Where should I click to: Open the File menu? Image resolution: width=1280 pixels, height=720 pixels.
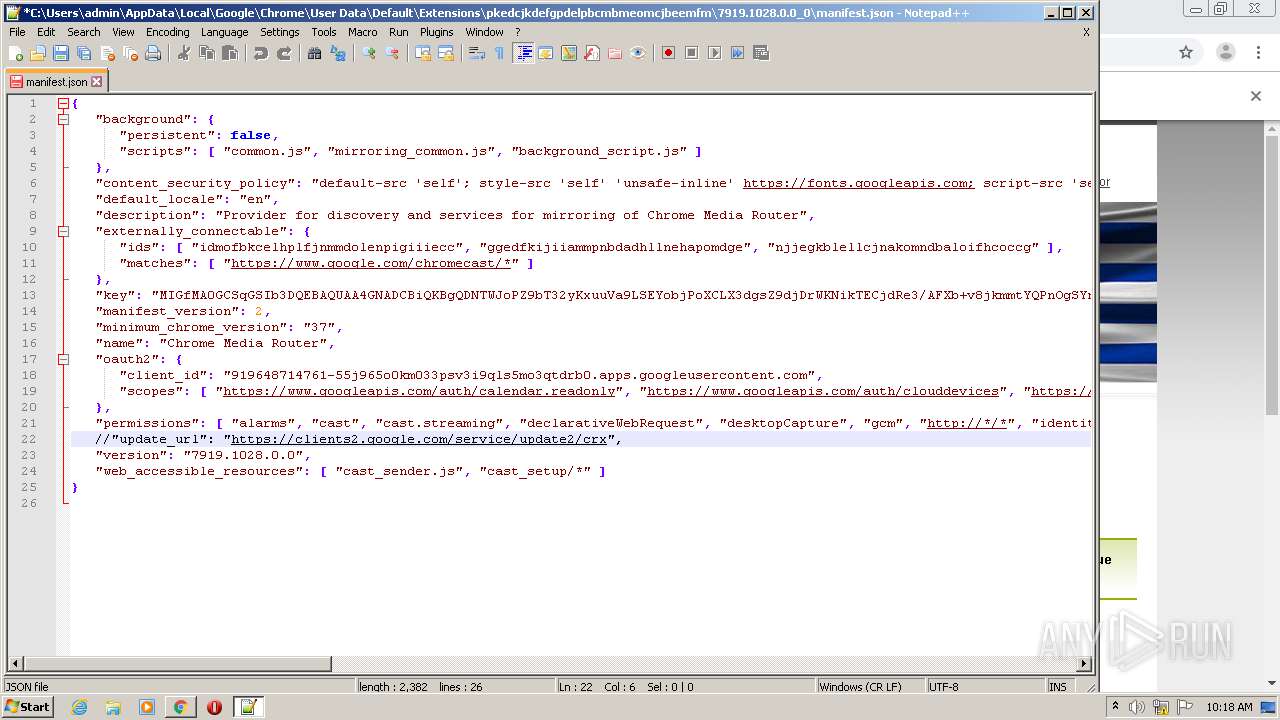pos(17,32)
